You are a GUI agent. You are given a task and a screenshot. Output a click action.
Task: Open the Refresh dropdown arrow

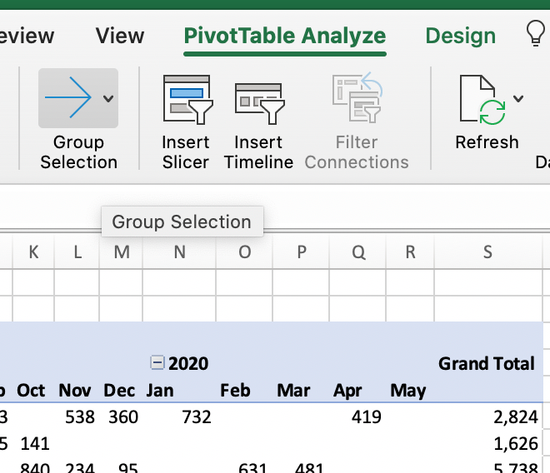pos(518,99)
